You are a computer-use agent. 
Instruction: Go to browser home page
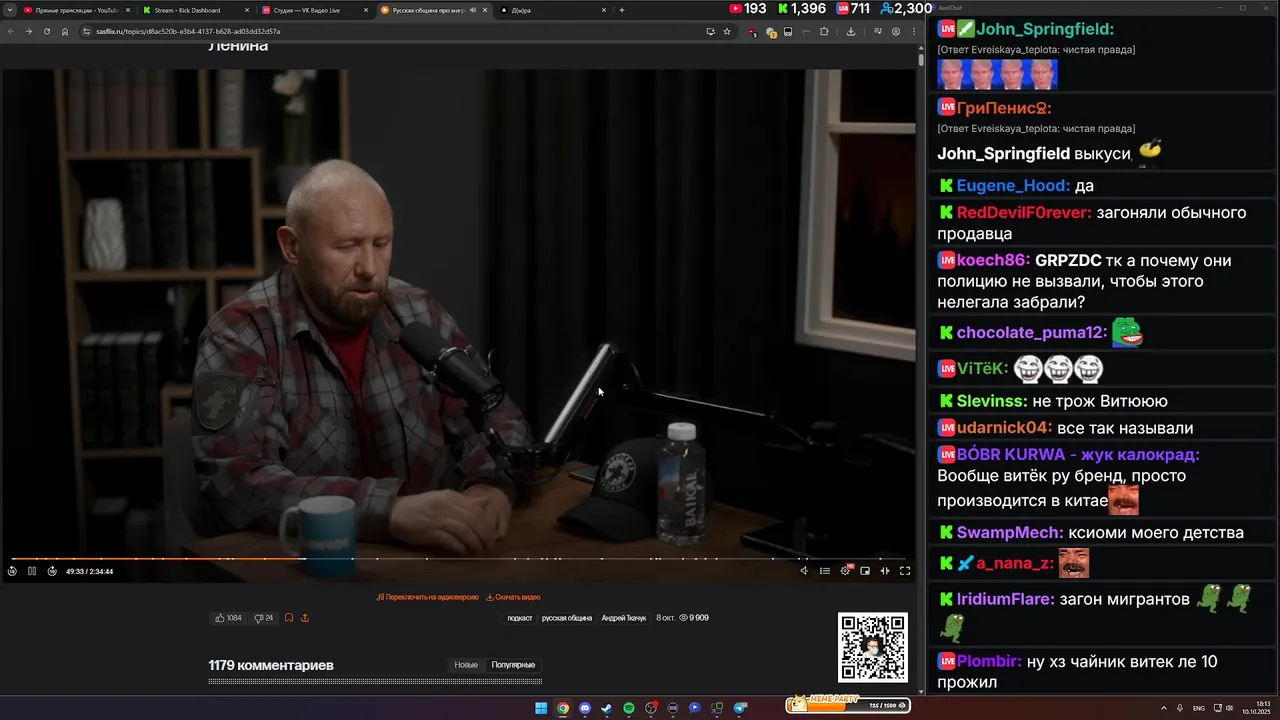[x=65, y=31]
